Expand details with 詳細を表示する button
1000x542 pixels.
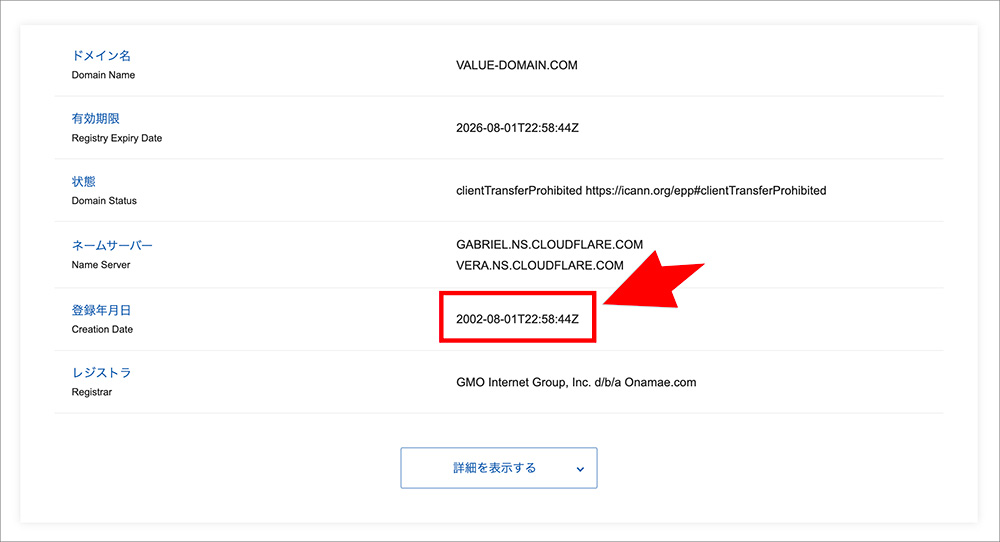point(499,468)
